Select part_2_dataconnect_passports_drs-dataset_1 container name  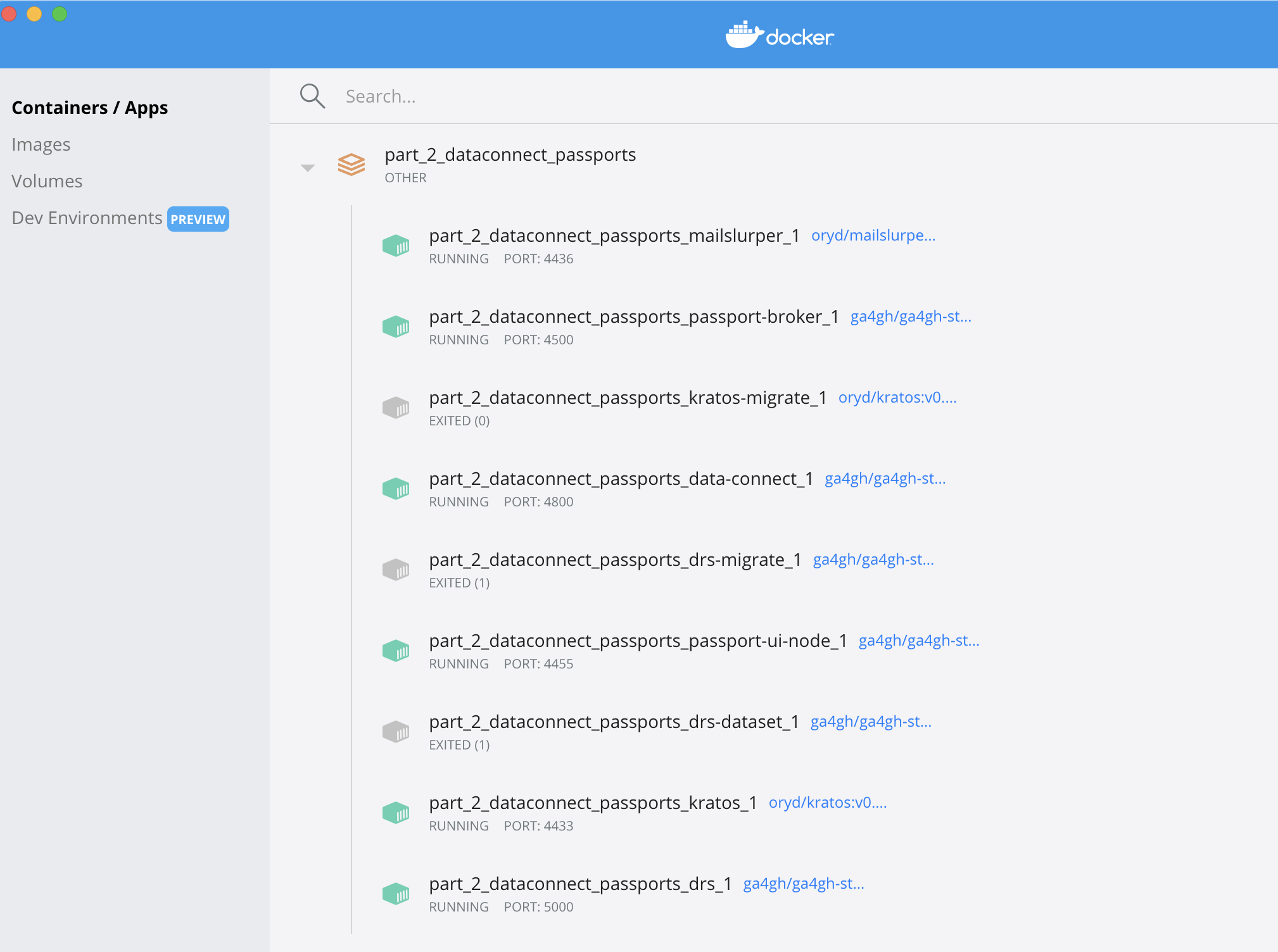pos(614,722)
